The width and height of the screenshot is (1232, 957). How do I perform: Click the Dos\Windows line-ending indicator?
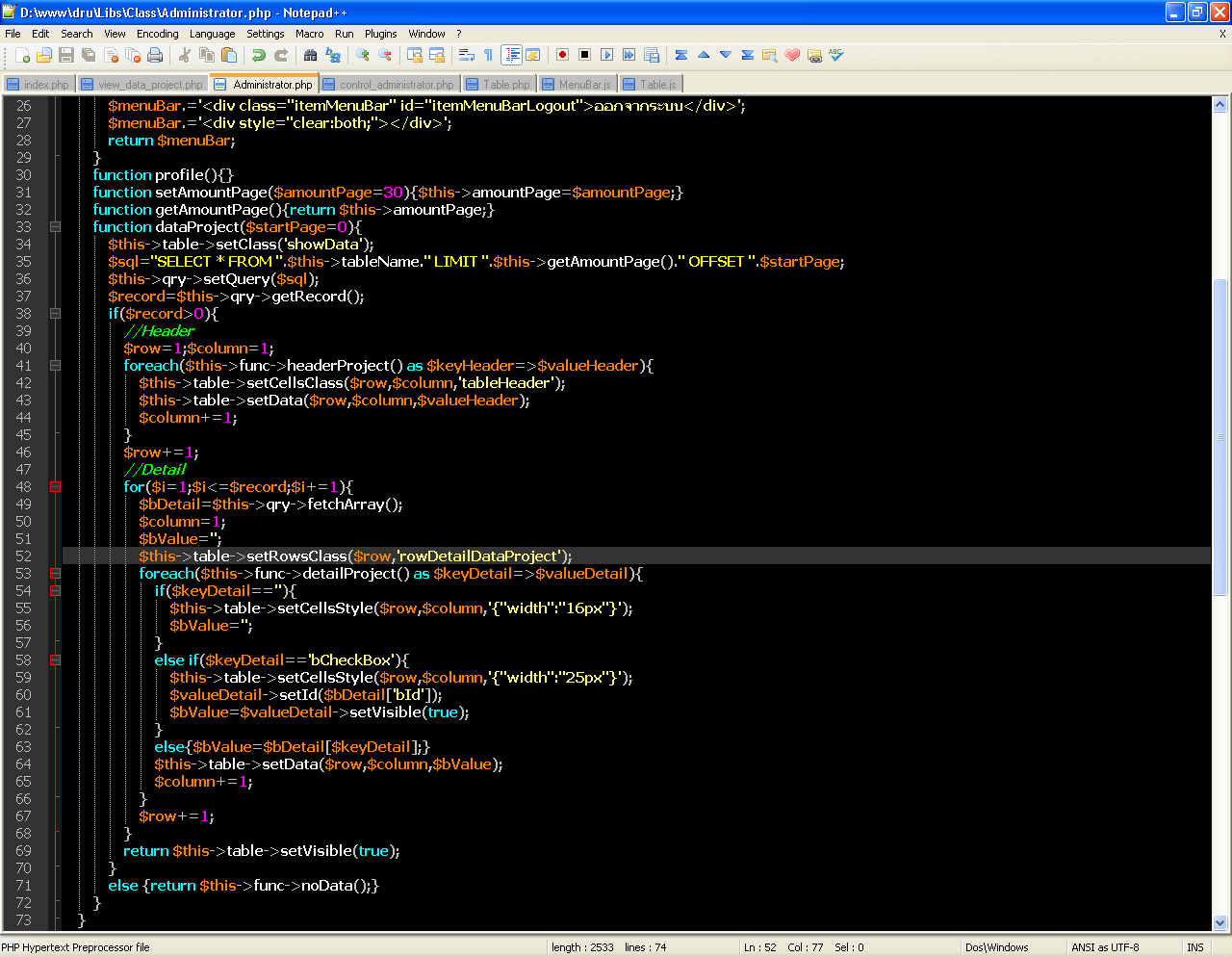(x=997, y=946)
